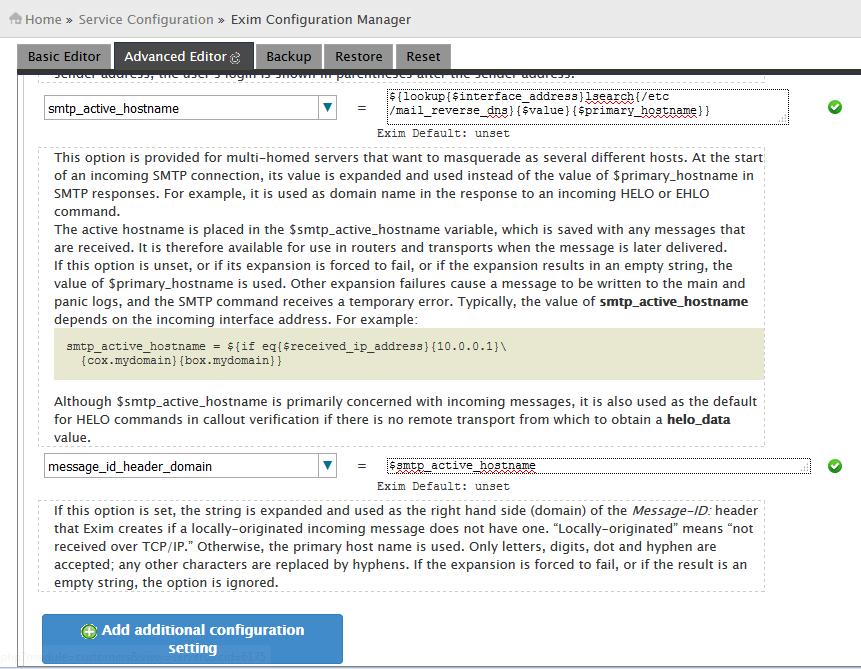
Task: Click the Home icon in the breadcrumb
Action: tap(15, 19)
